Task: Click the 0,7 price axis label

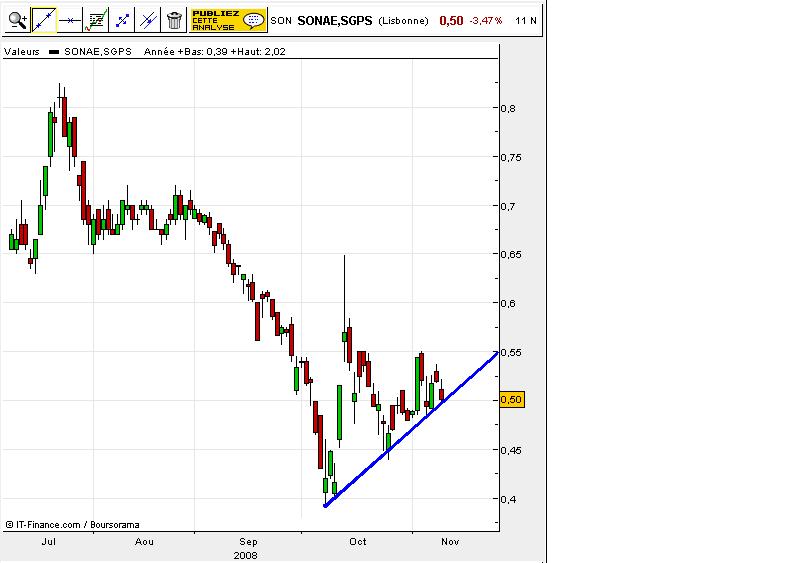Action: (508, 206)
